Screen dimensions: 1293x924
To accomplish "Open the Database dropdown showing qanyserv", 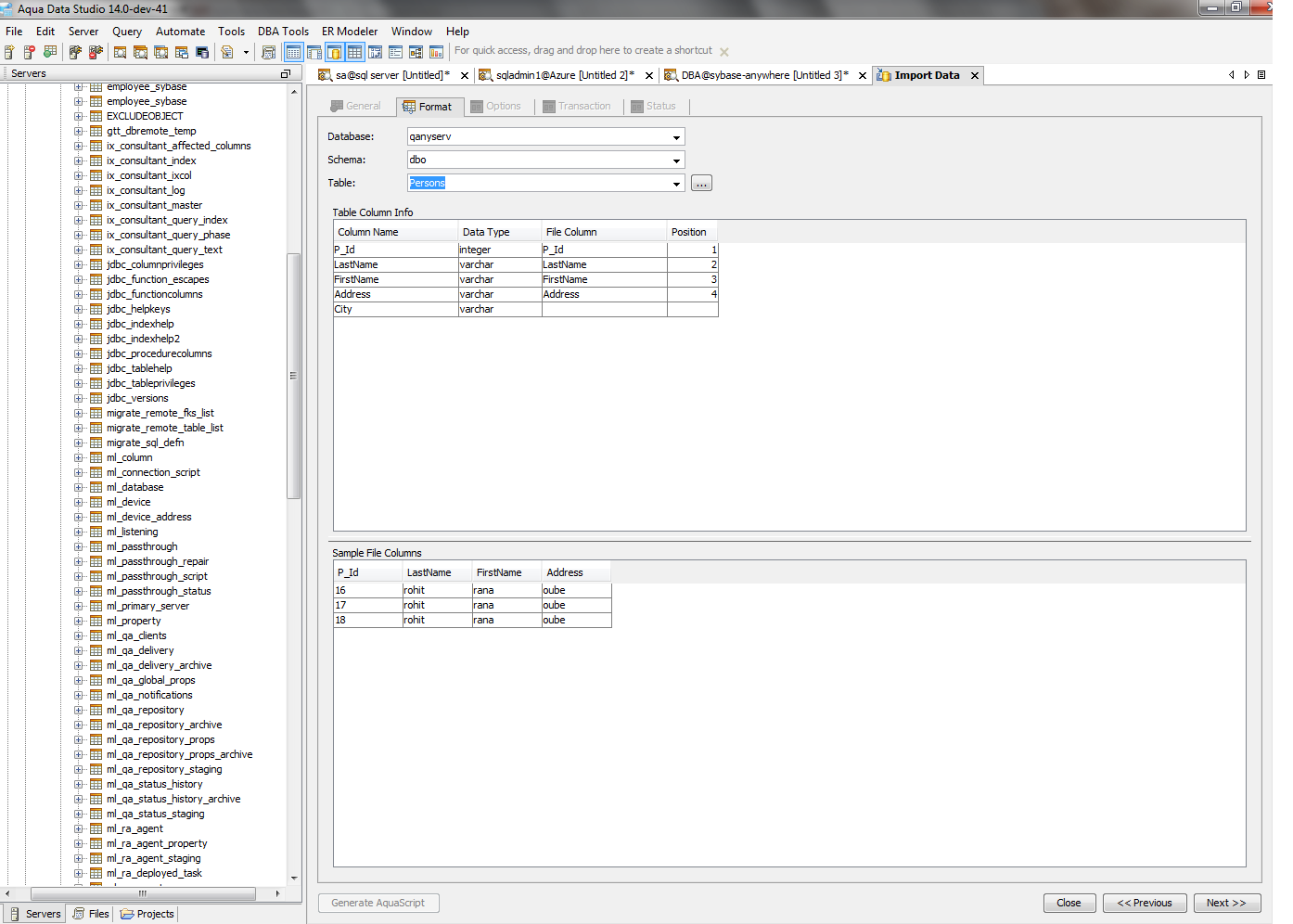I will (676, 137).
